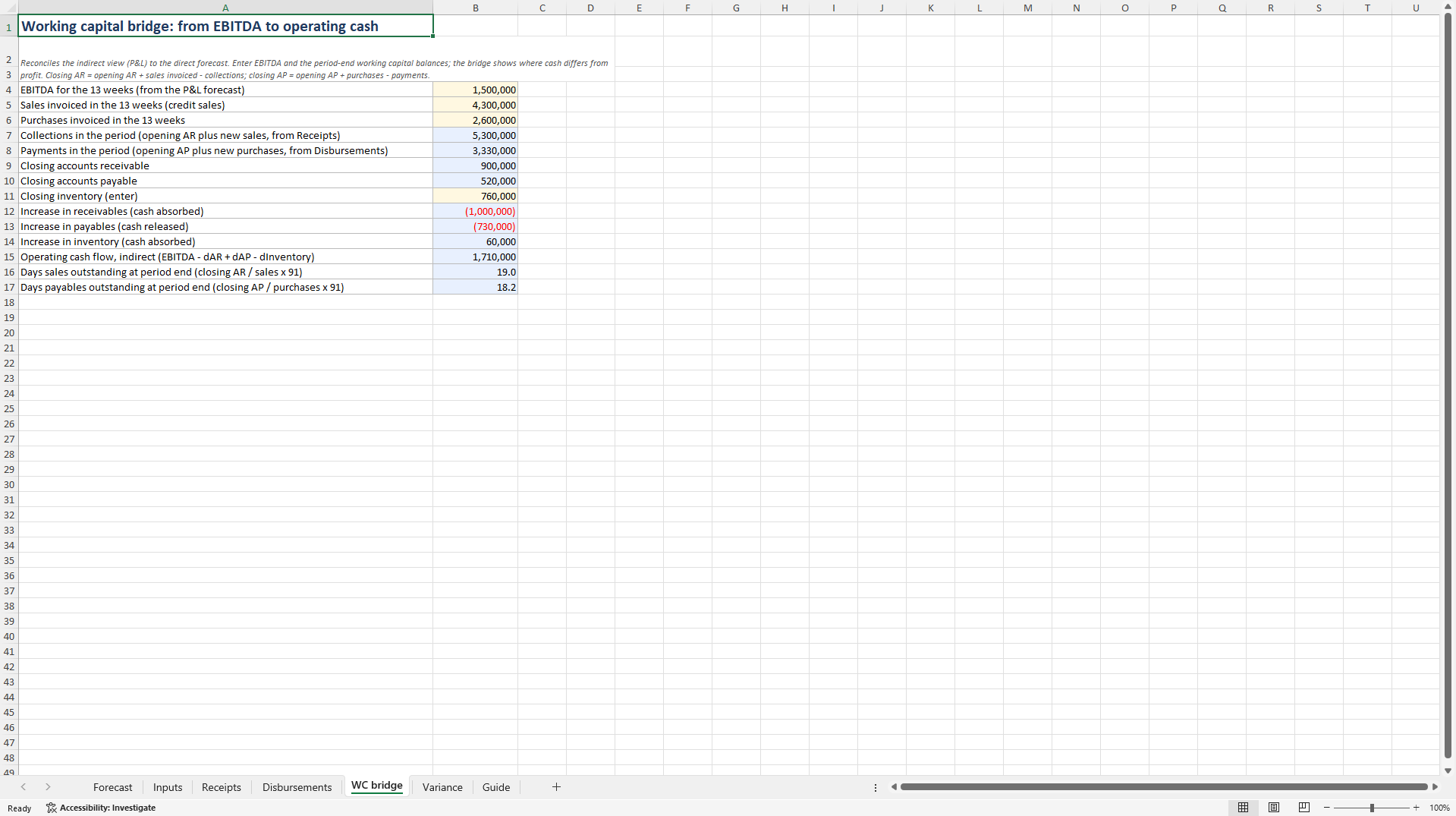Image resolution: width=1456 pixels, height=816 pixels.
Task: Click the 100% zoom level
Action: tap(1439, 808)
